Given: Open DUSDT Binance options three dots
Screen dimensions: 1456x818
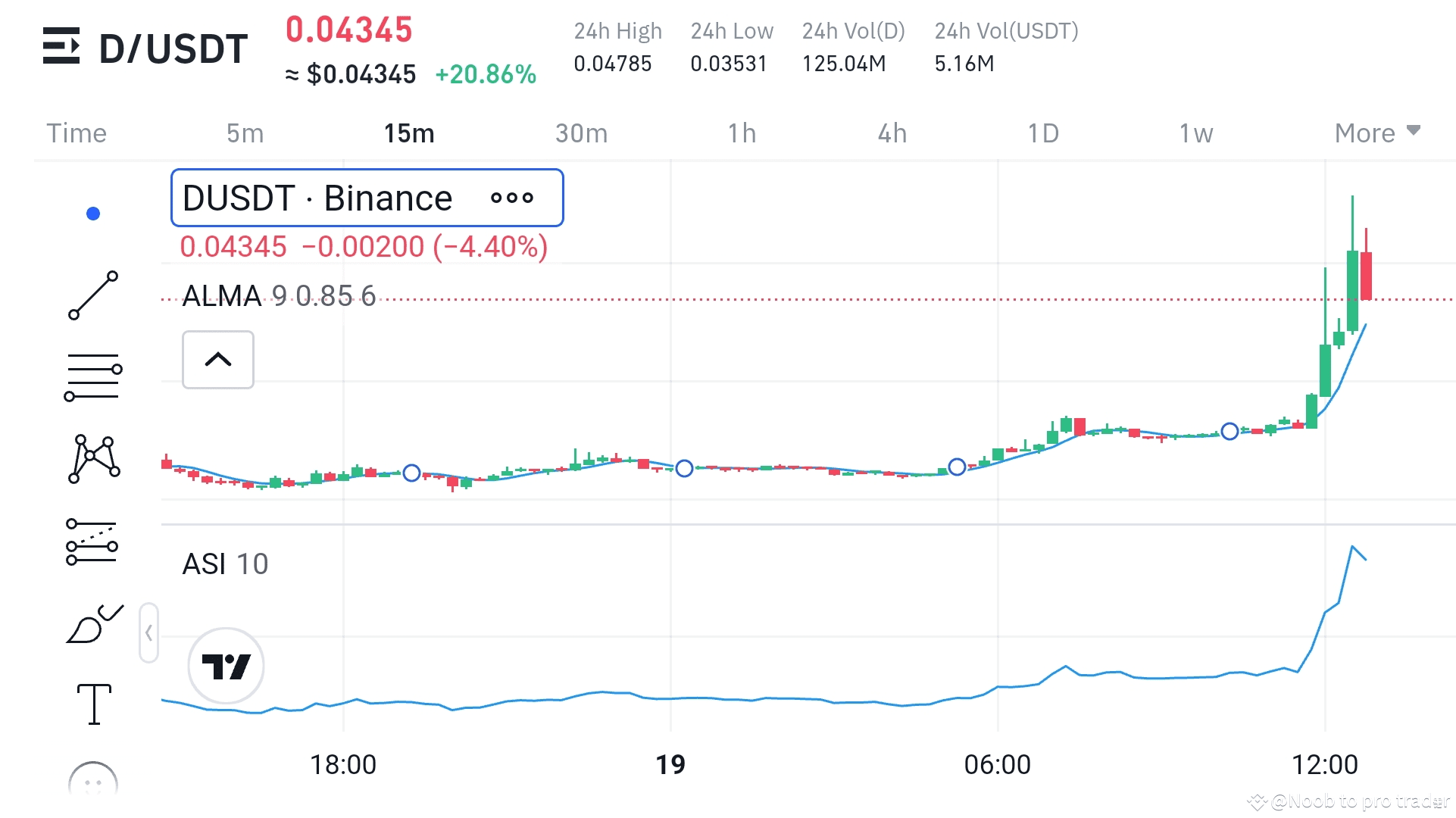Looking at the screenshot, I should click(512, 198).
